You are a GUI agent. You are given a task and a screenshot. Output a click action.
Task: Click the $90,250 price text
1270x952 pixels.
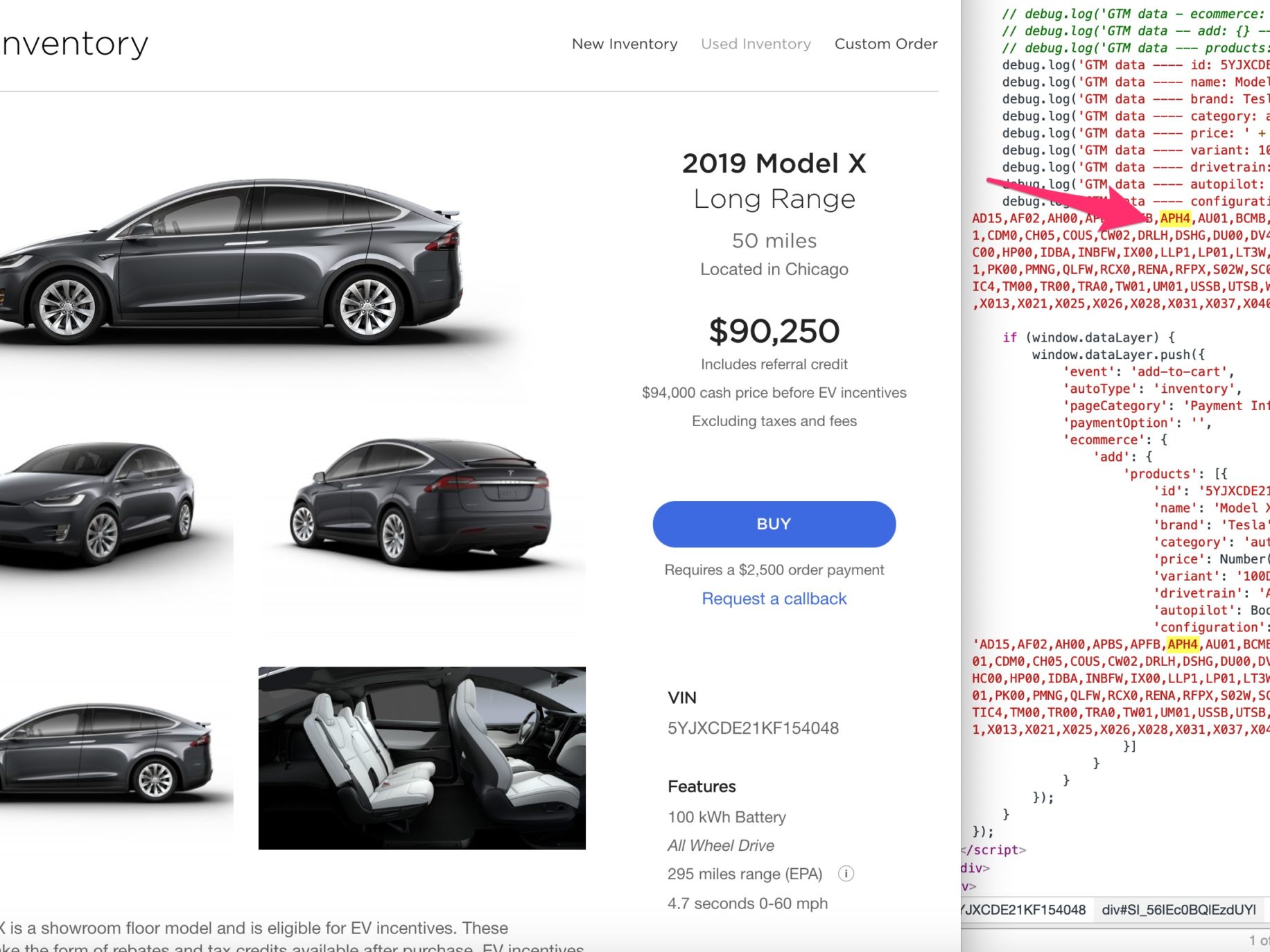[774, 331]
